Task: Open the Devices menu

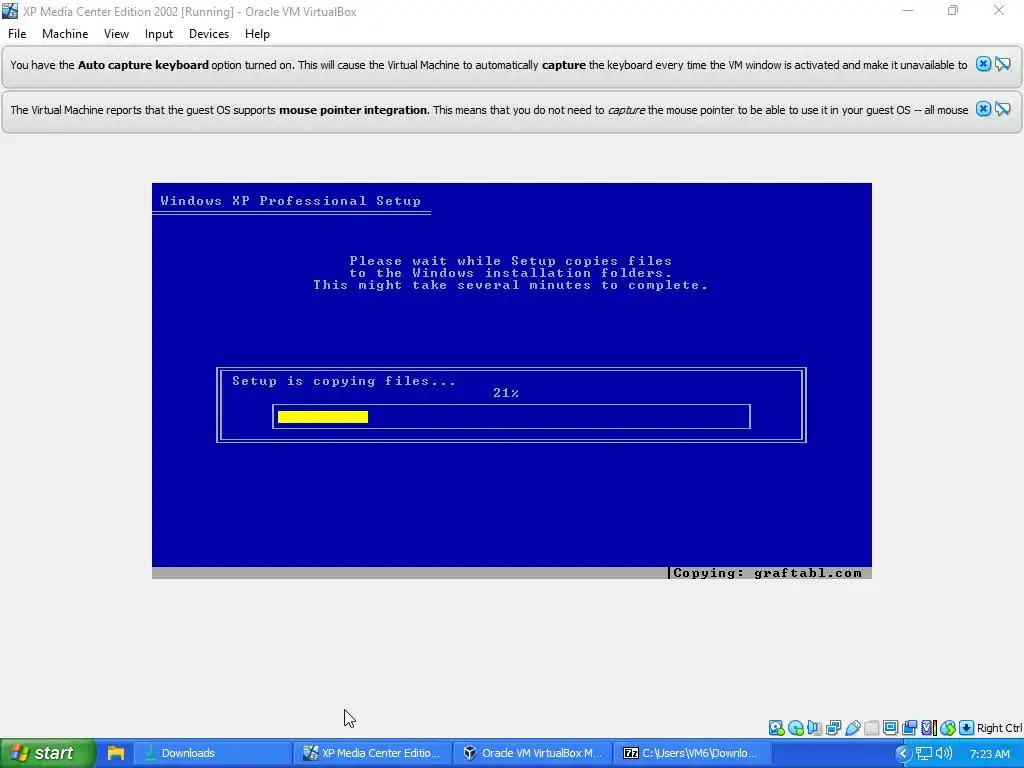Action: [x=209, y=34]
